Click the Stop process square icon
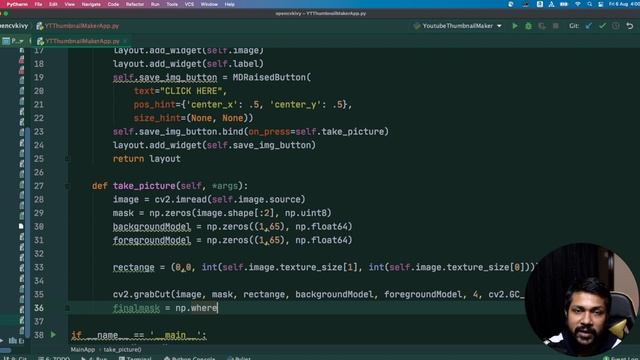The width and height of the screenshot is (640, 360). point(556,26)
